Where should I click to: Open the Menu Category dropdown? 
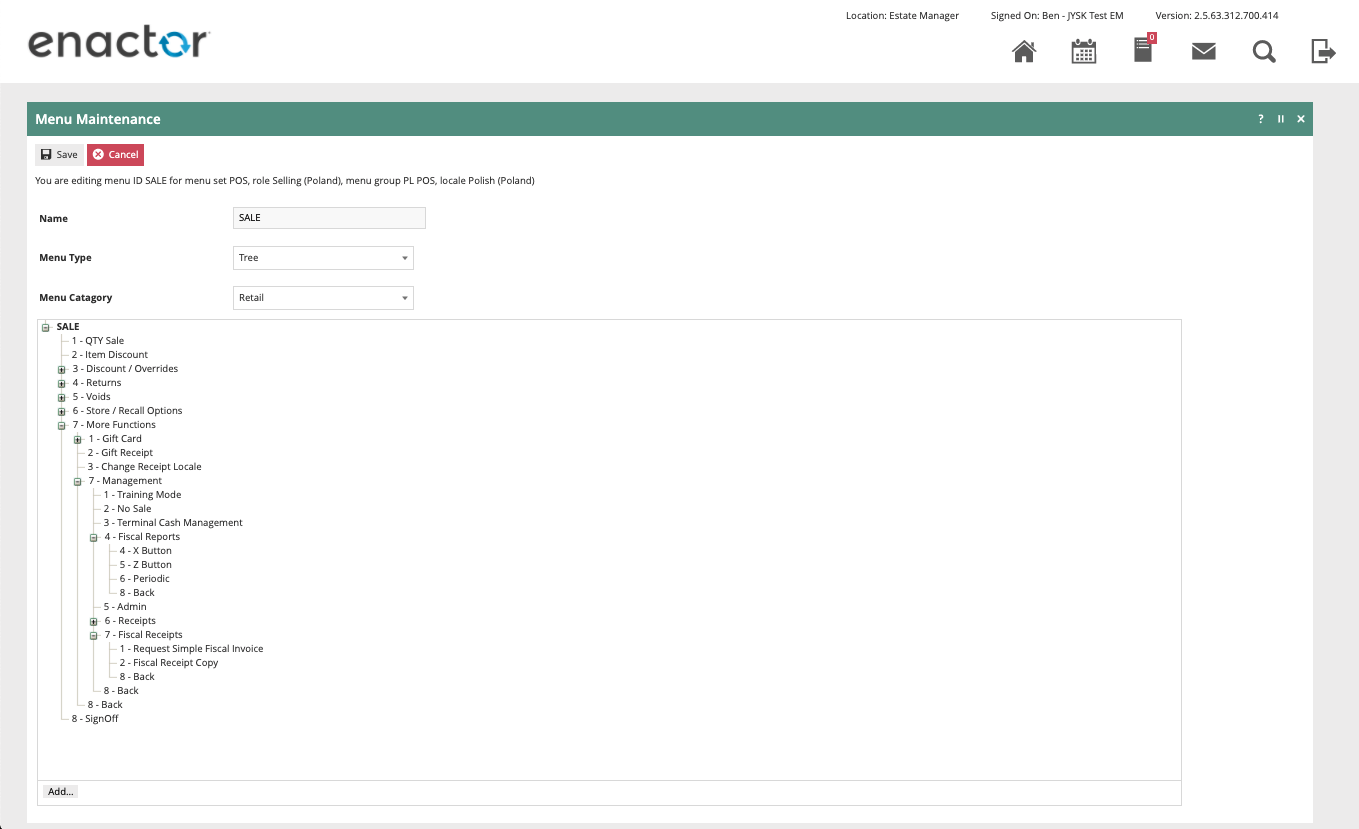pyautogui.click(x=323, y=298)
